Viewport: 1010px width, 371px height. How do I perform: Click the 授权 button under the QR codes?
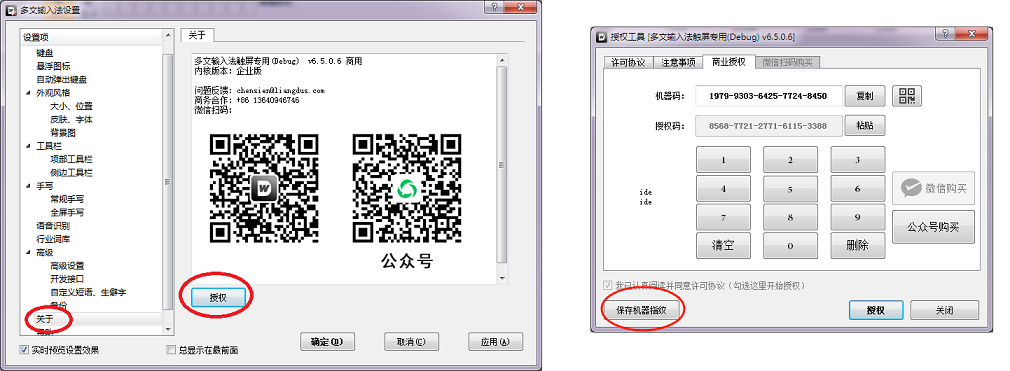pyautogui.click(x=218, y=298)
